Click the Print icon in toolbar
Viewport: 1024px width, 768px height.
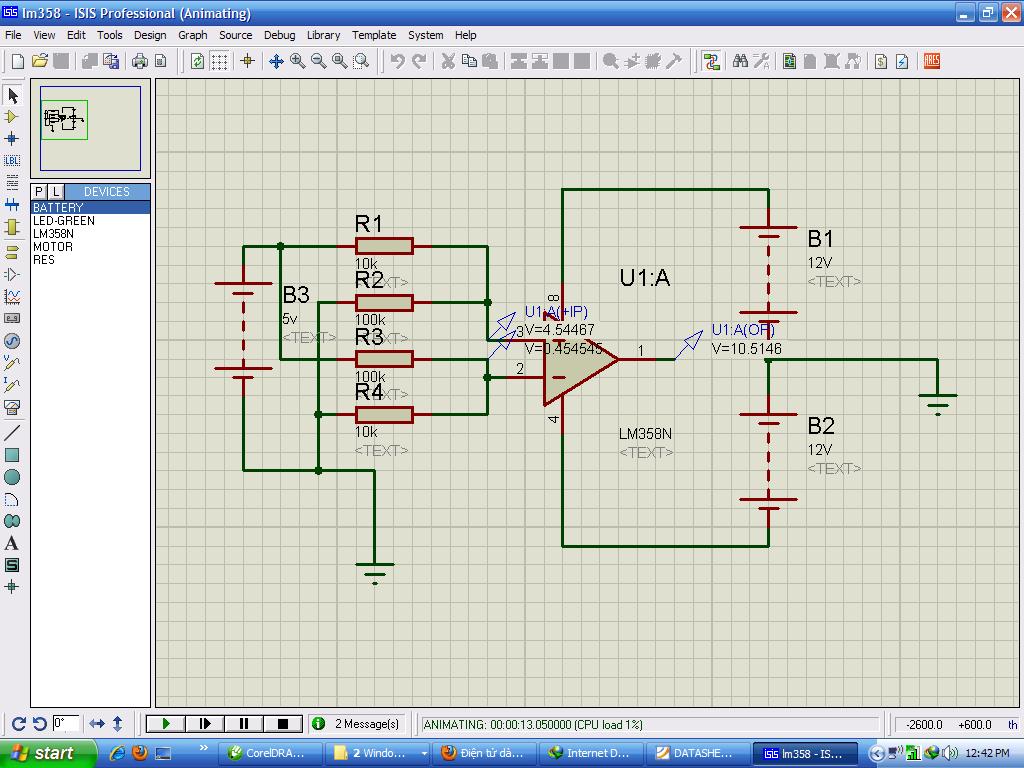tap(140, 61)
